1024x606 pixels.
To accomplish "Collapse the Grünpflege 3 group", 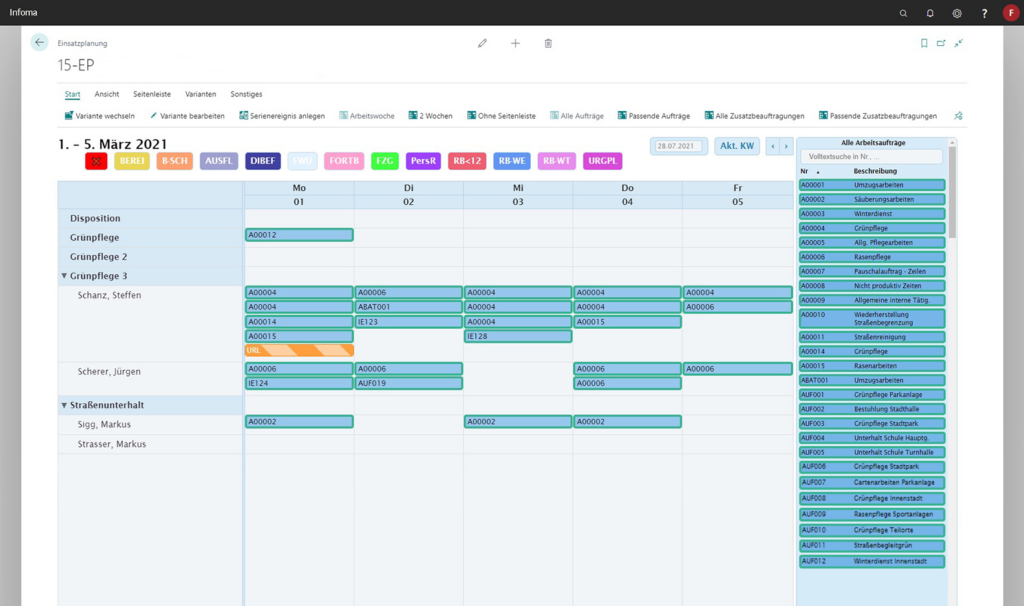I will (x=65, y=277).
